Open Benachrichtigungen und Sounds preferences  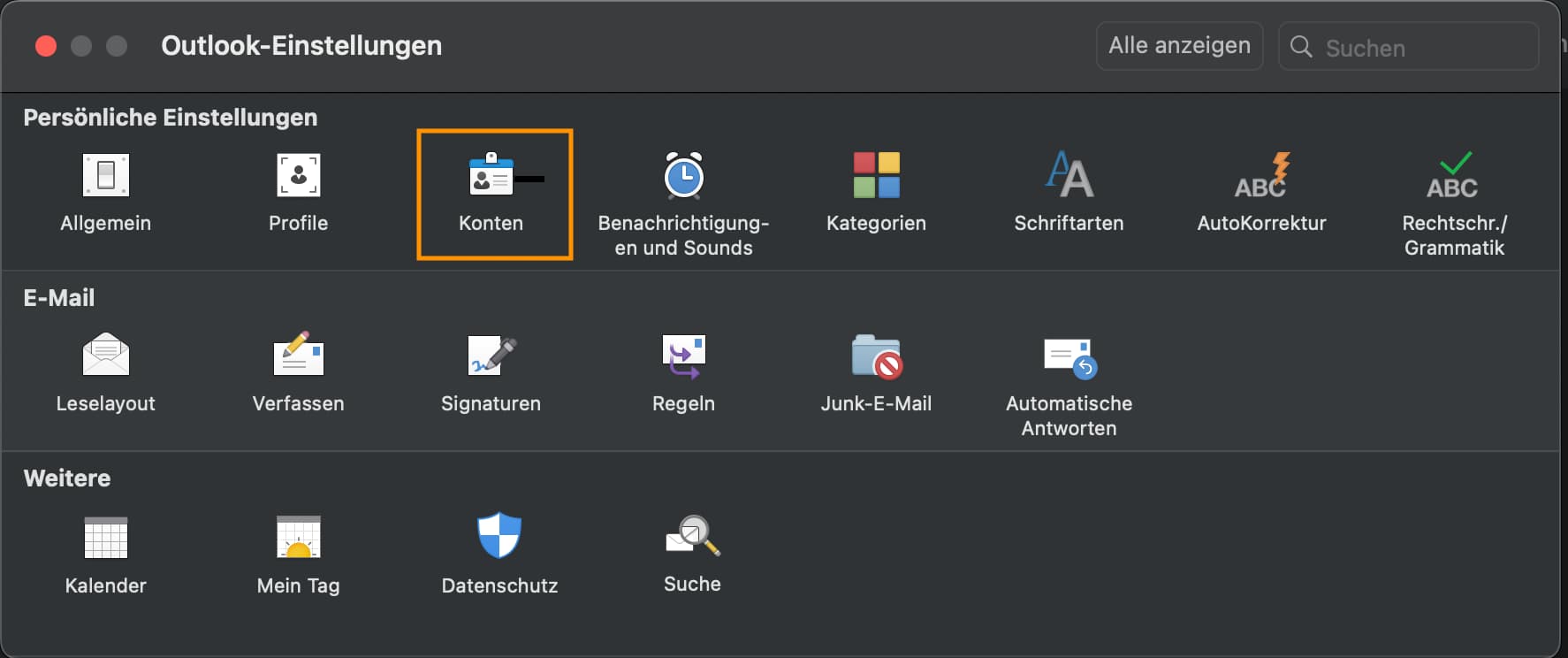click(683, 176)
